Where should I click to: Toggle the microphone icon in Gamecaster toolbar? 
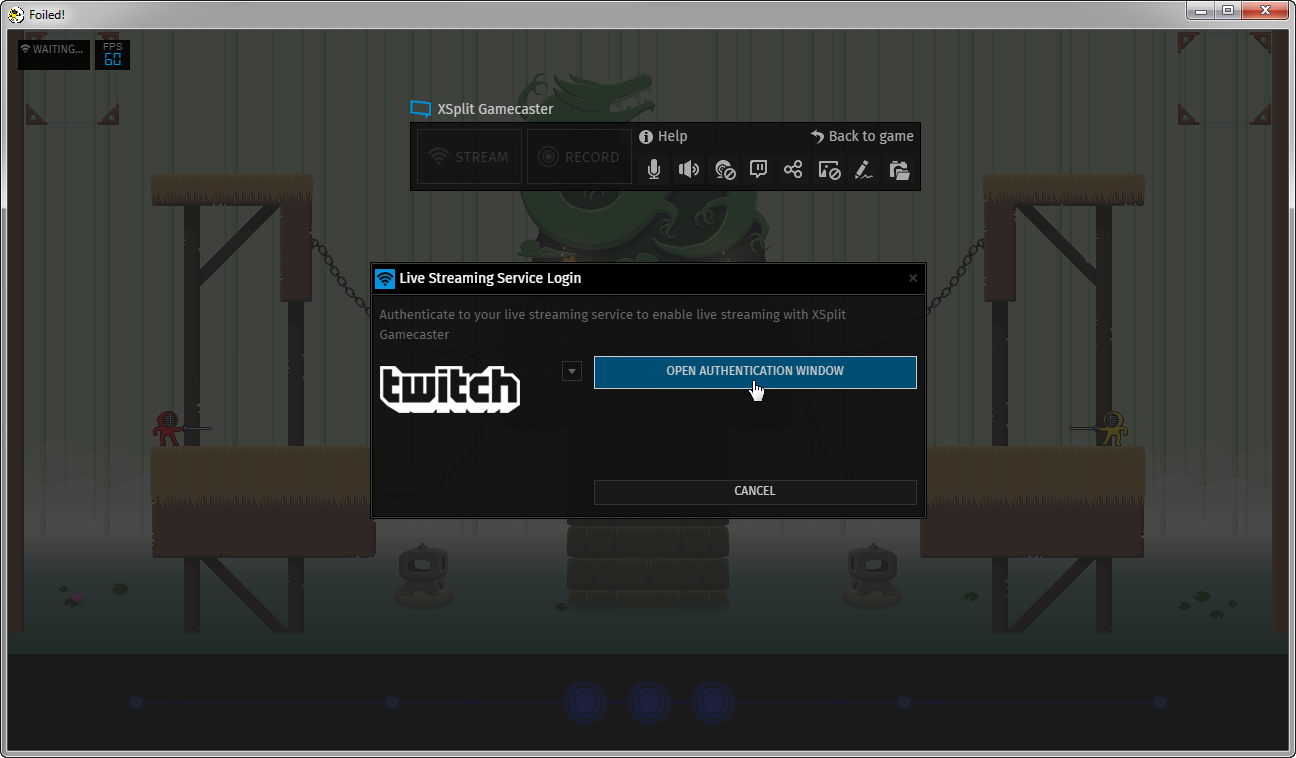pos(654,169)
